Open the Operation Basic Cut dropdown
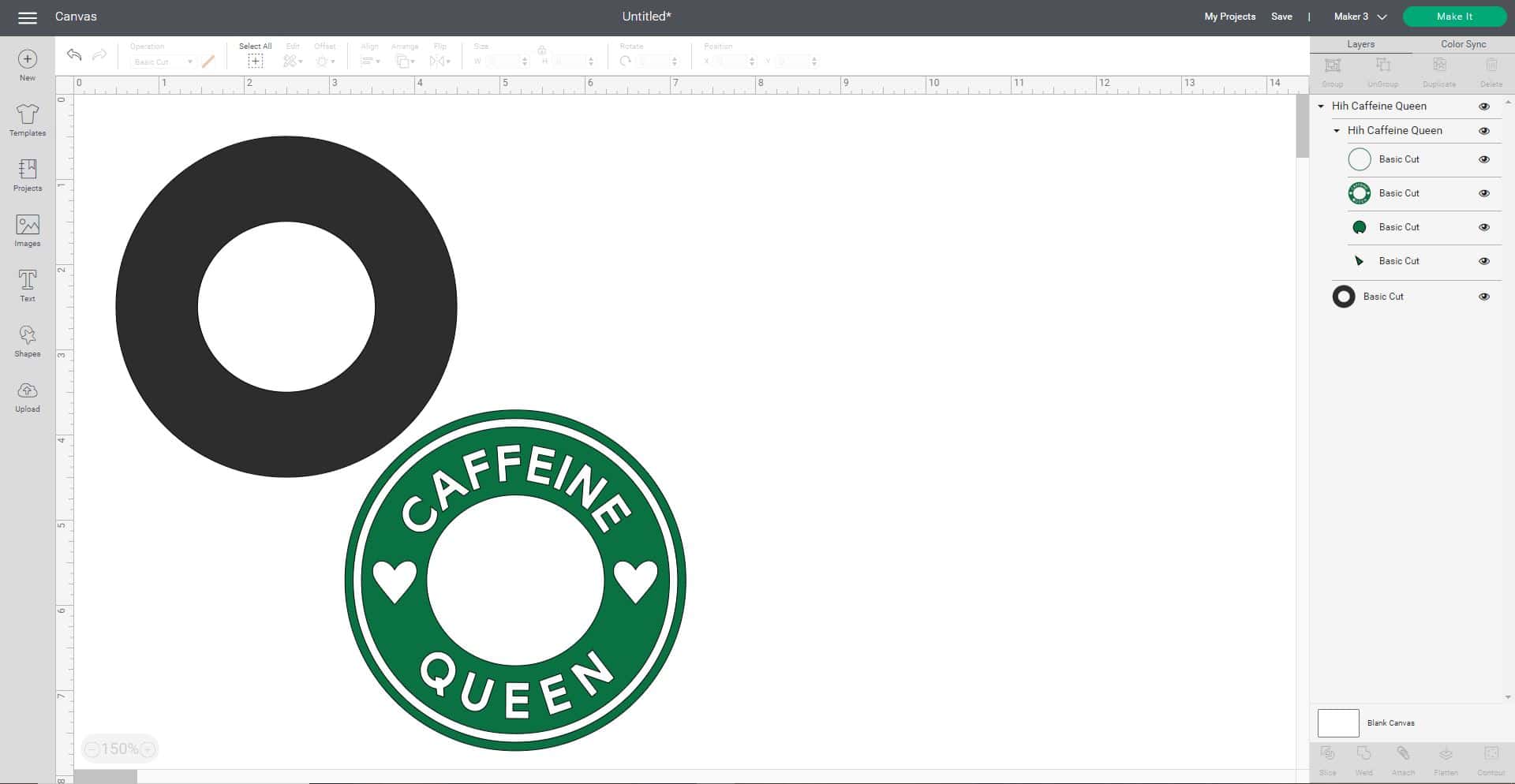The height and width of the screenshot is (784, 1515). tap(163, 62)
